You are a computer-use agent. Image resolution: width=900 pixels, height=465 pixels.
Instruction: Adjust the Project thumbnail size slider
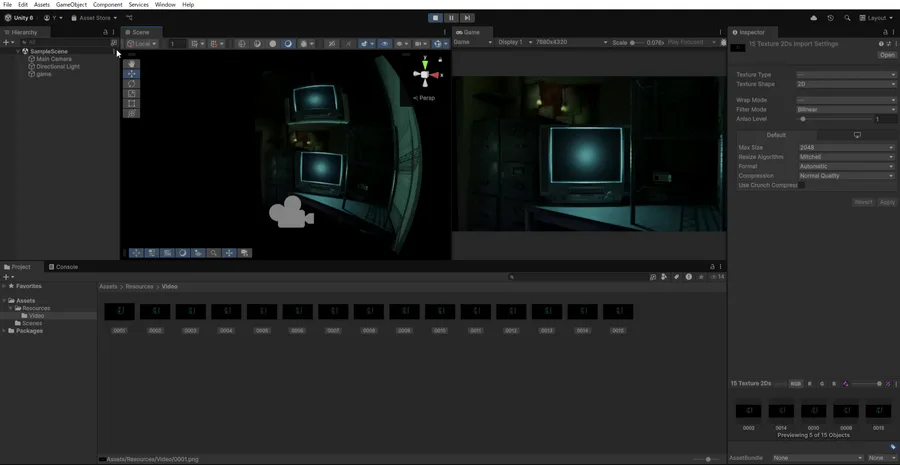pyautogui.click(x=708, y=459)
